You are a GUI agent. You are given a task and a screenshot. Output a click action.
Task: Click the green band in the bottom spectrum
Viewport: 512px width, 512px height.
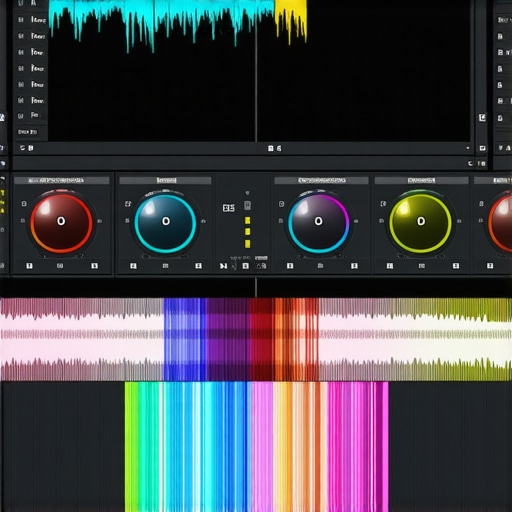pyautogui.click(x=132, y=447)
